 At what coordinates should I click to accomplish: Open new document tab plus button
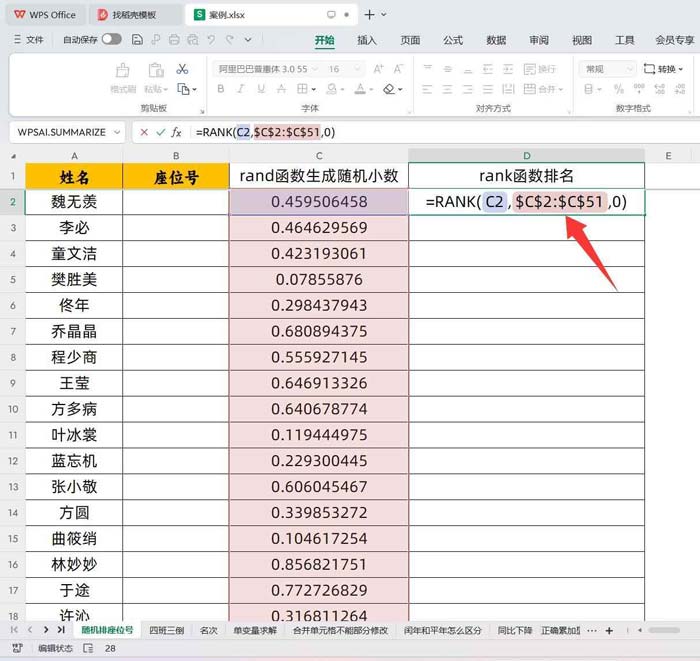pyautogui.click(x=369, y=15)
